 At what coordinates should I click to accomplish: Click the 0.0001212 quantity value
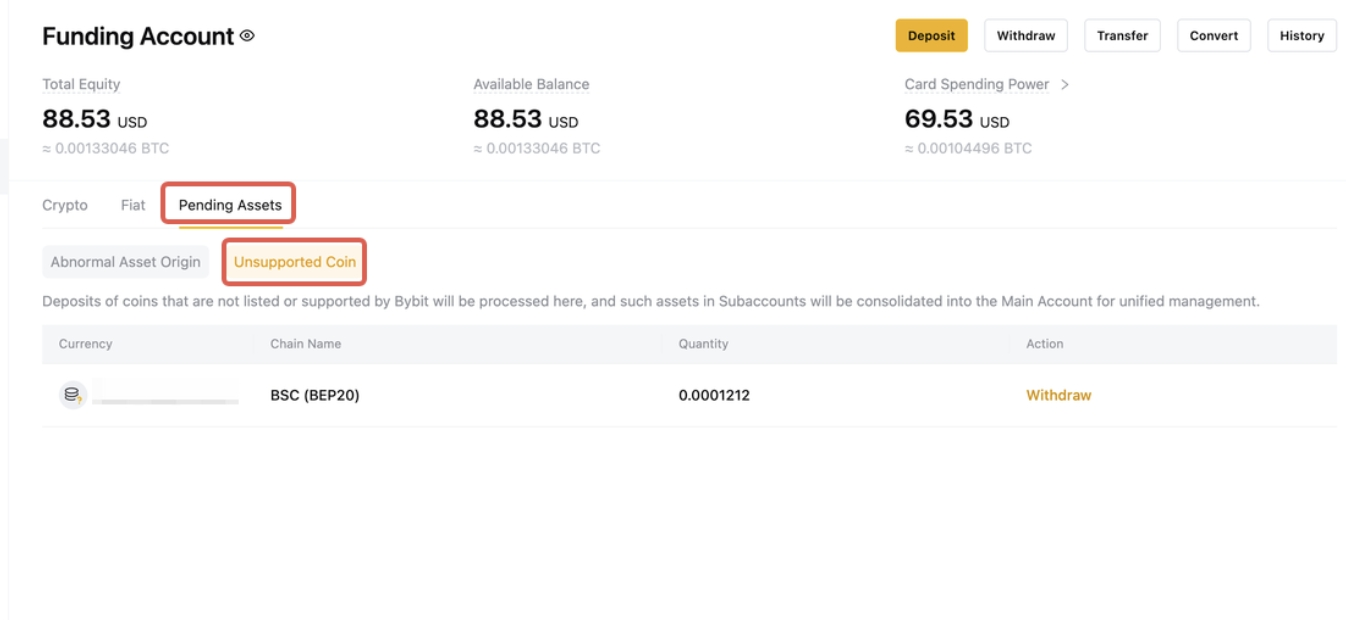(714, 395)
